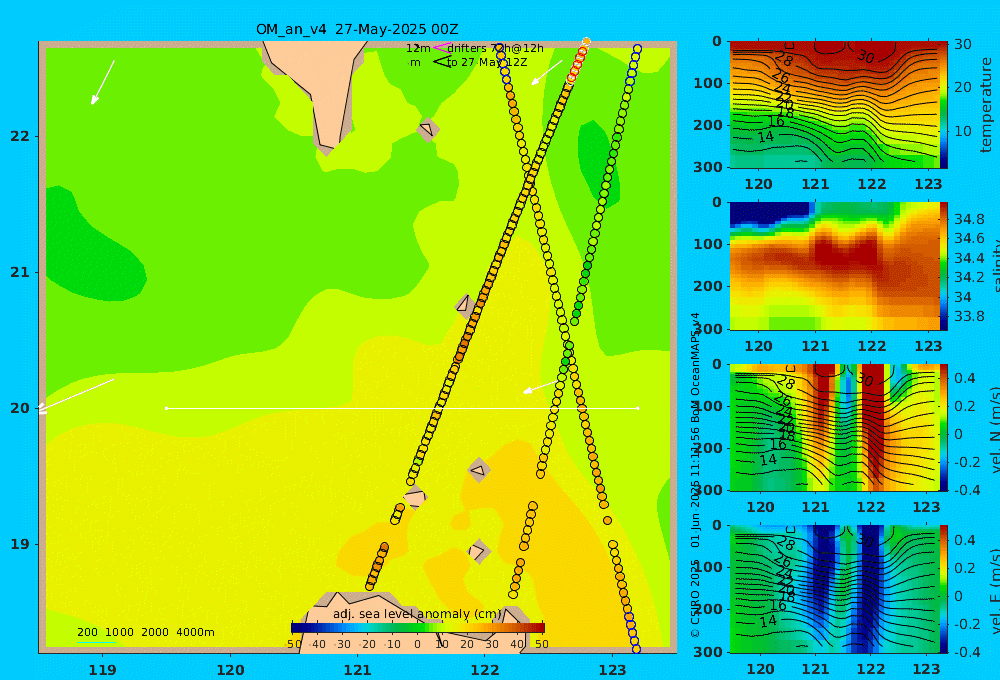Viewport: 1000px width, 680px height.
Task: Click the small island marker near 18.9°N, 121.9°E
Action: pyautogui.click(x=478, y=551)
